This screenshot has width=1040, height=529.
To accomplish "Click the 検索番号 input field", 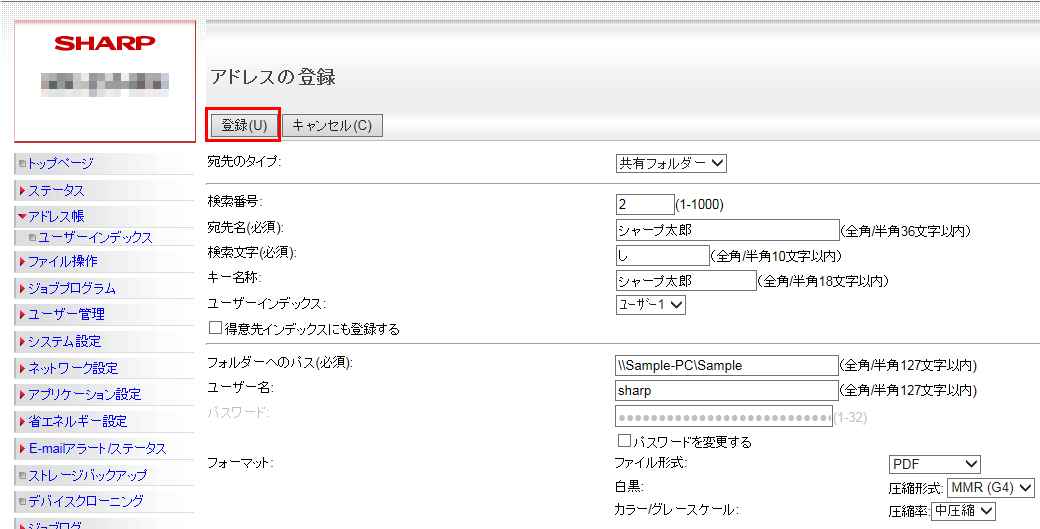I will (x=645, y=204).
